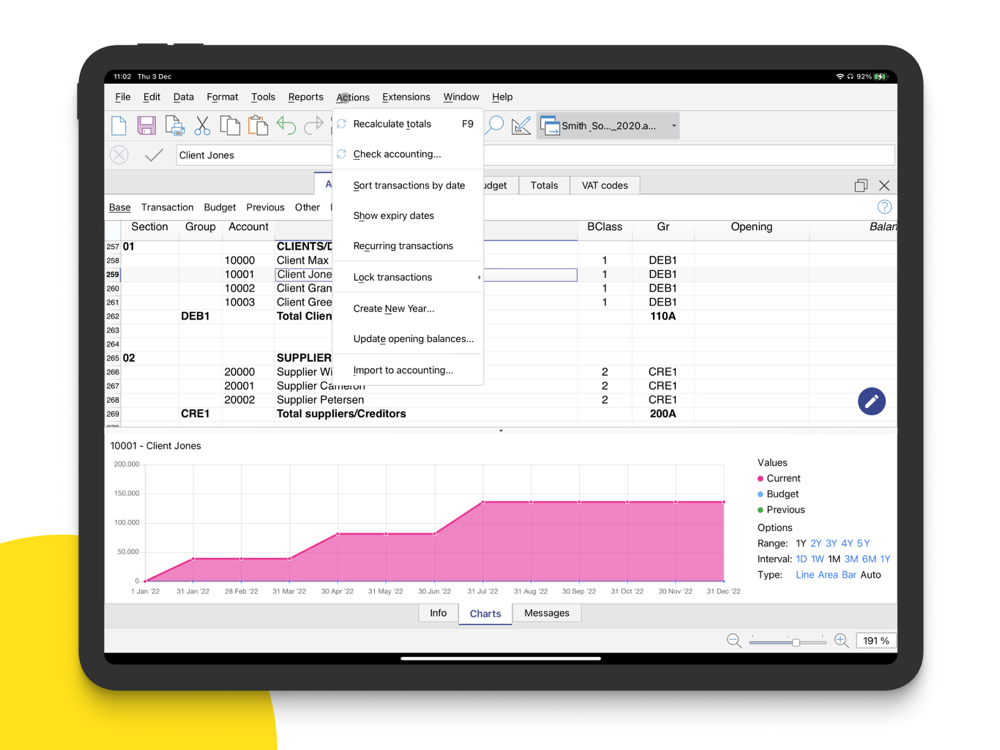Image resolution: width=1000 pixels, height=750 pixels.
Task: Select the Transaction view
Action: pyautogui.click(x=167, y=207)
